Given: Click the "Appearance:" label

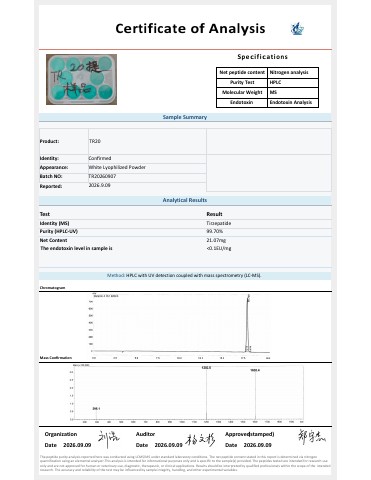Looking at the screenshot, I should click(x=54, y=167).
